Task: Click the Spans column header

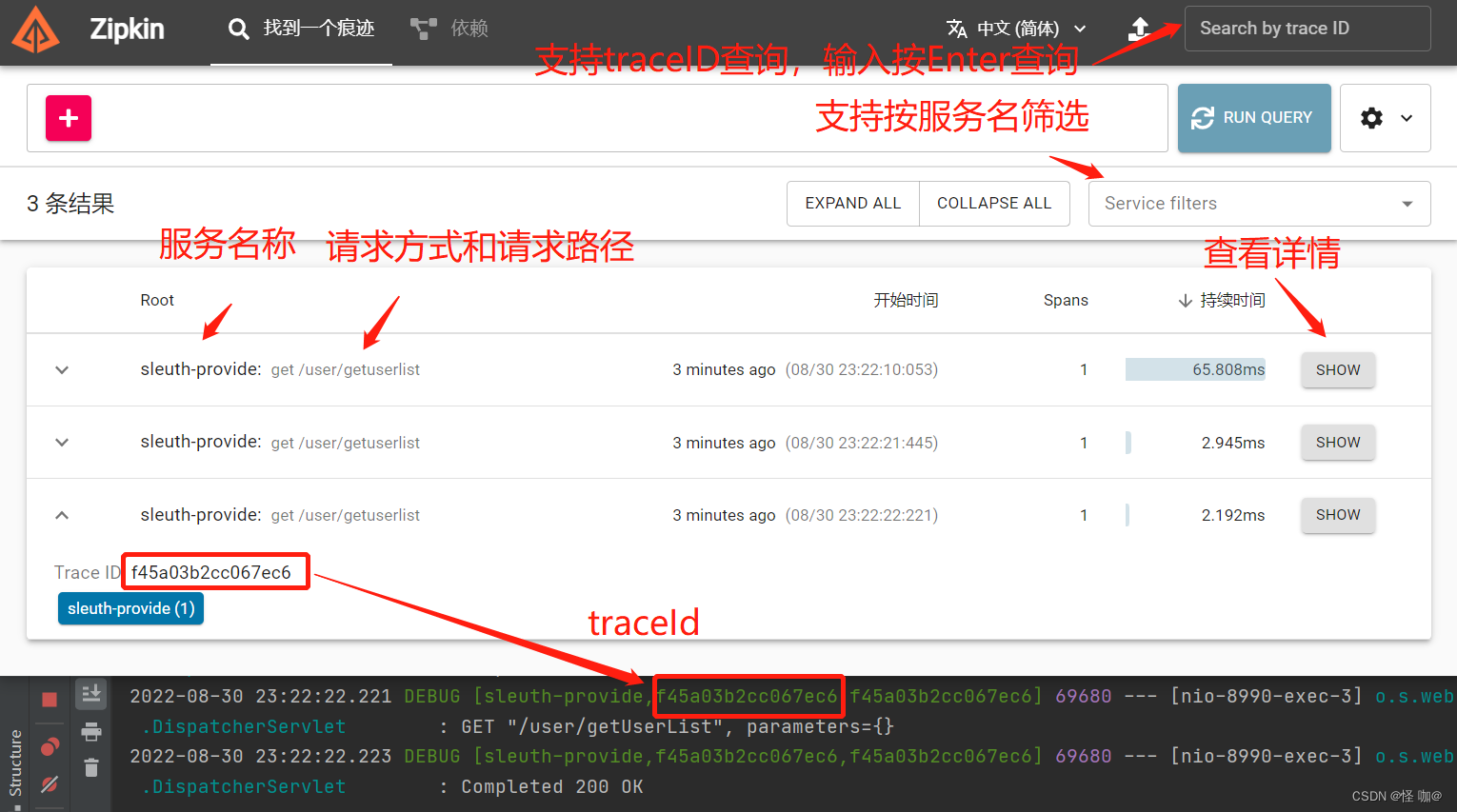Action: point(1066,301)
